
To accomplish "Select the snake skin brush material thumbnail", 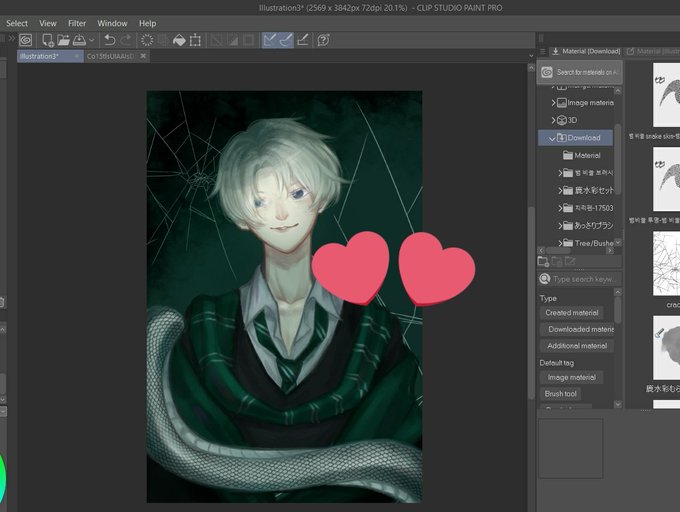I will (x=666, y=95).
